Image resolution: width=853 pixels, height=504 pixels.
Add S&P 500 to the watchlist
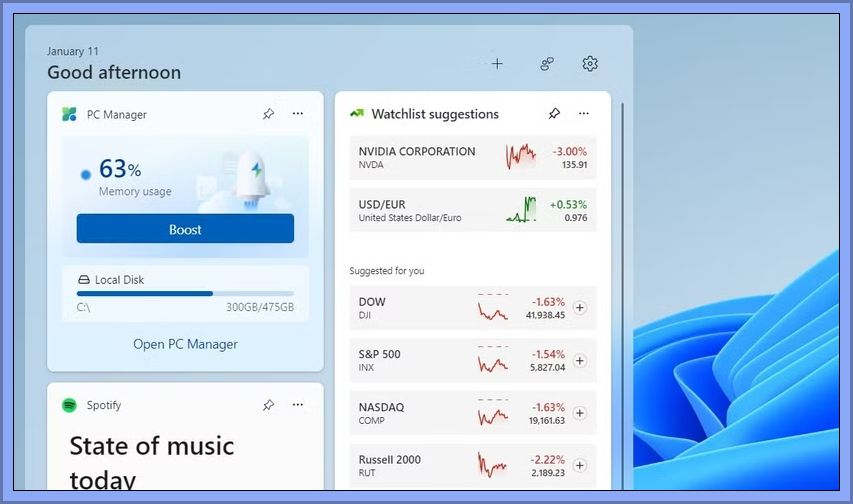pyautogui.click(x=580, y=361)
